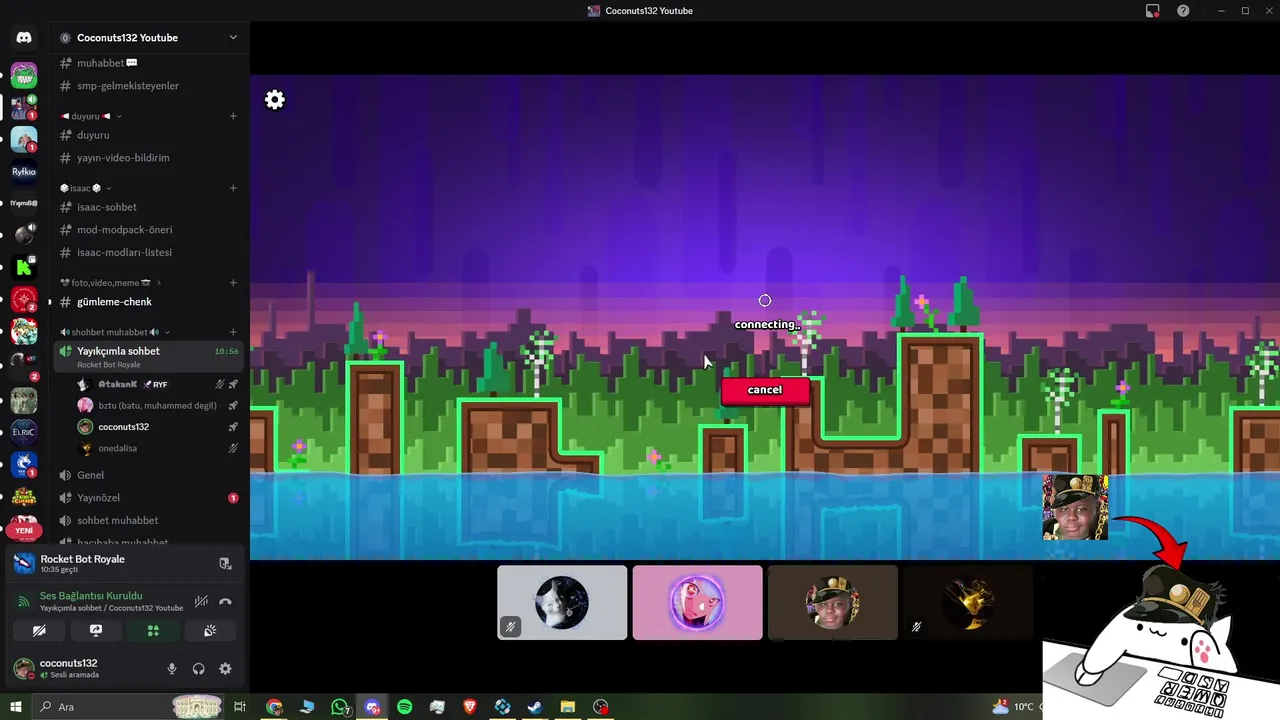
Task: Select voice member coconuts132 in channel list
Action: pyautogui.click(x=158, y=427)
